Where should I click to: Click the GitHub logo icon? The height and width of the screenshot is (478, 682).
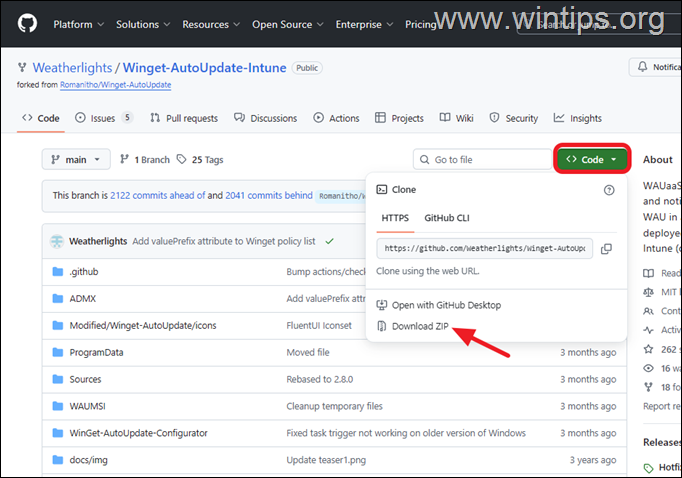click(27, 23)
